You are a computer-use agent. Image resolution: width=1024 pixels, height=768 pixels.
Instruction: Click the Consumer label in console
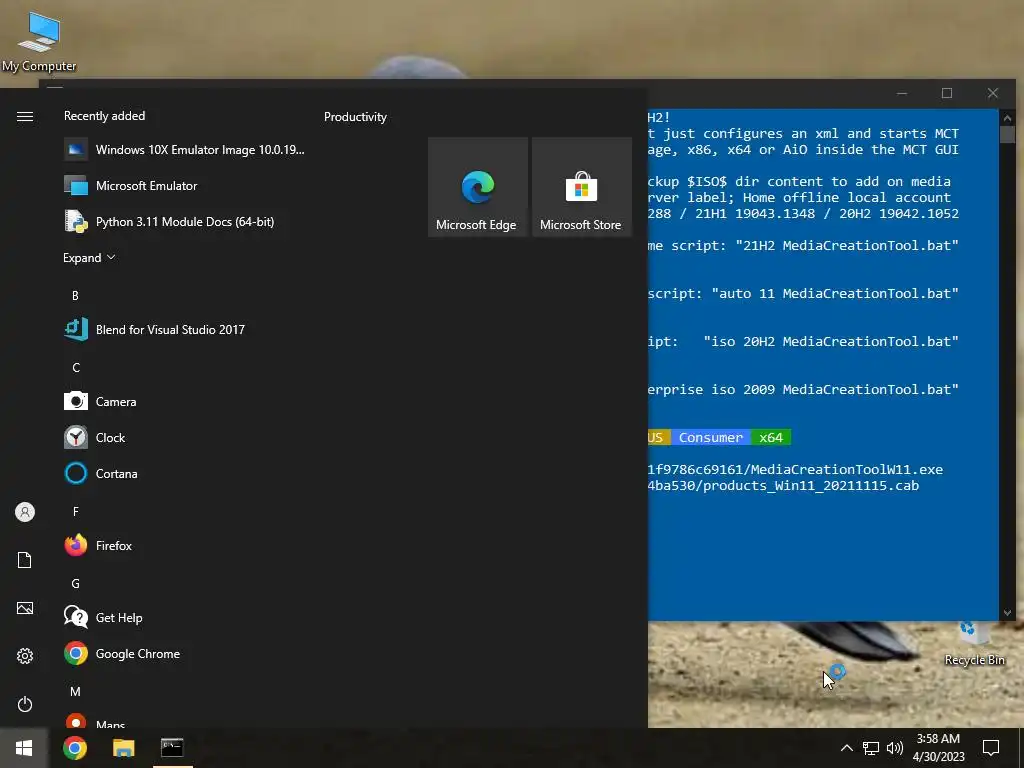pos(711,438)
